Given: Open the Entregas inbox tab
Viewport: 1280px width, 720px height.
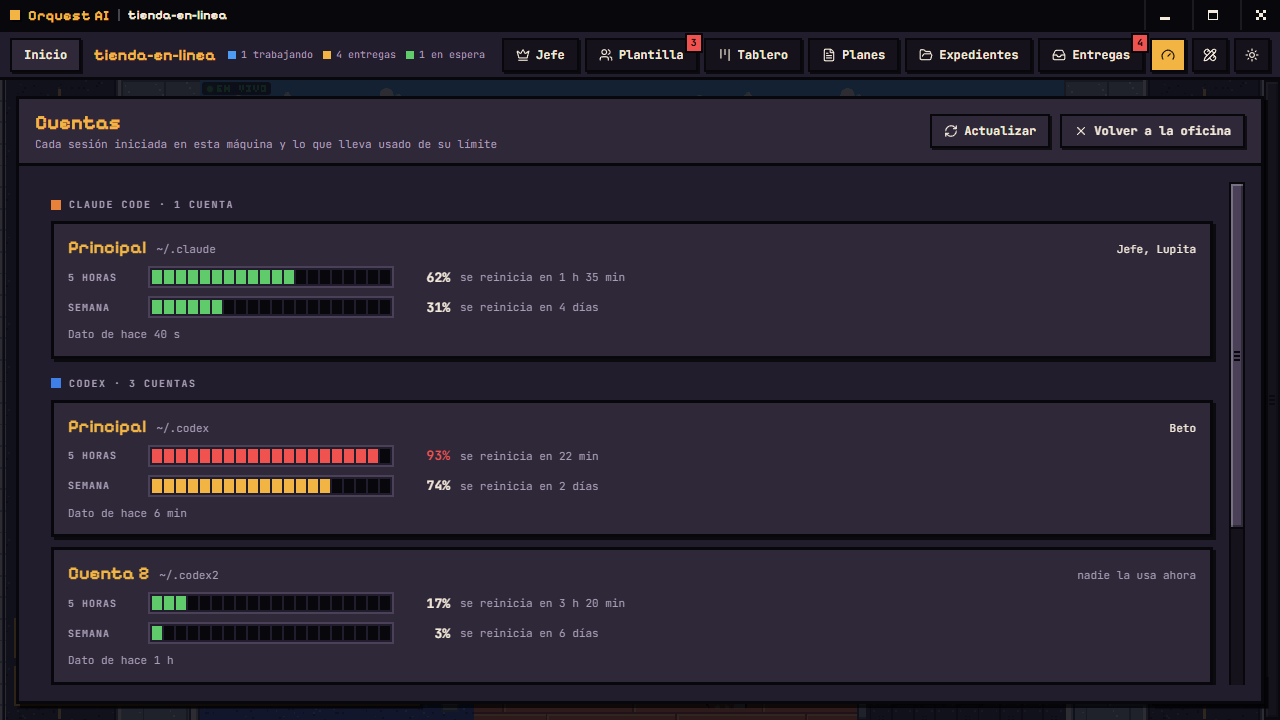Looking at the screenshot, I should pos(1091,55).
